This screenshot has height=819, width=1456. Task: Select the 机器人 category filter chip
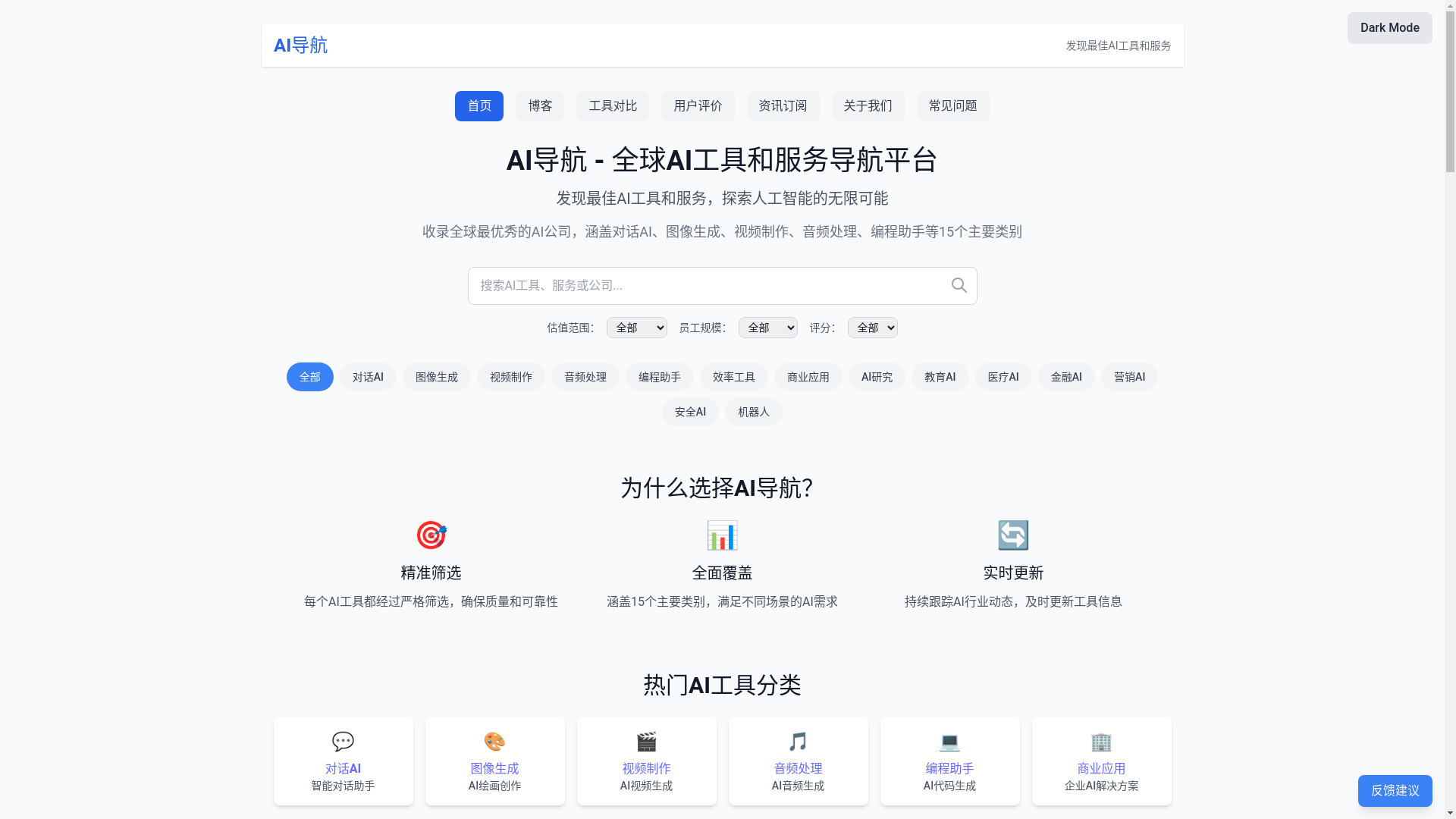click(x=753, y=412)
